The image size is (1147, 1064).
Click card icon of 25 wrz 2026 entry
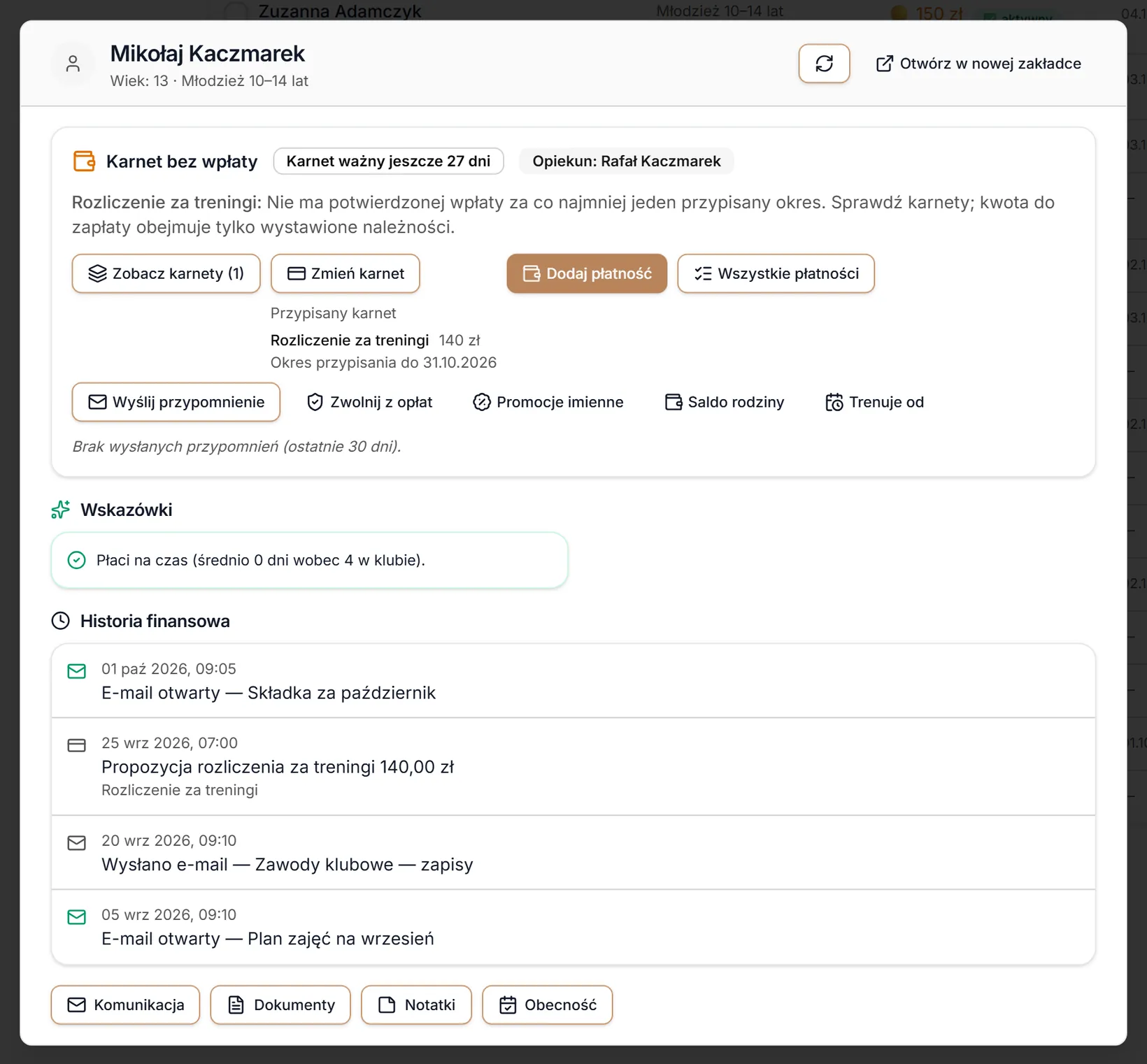[x=76, y=745]
